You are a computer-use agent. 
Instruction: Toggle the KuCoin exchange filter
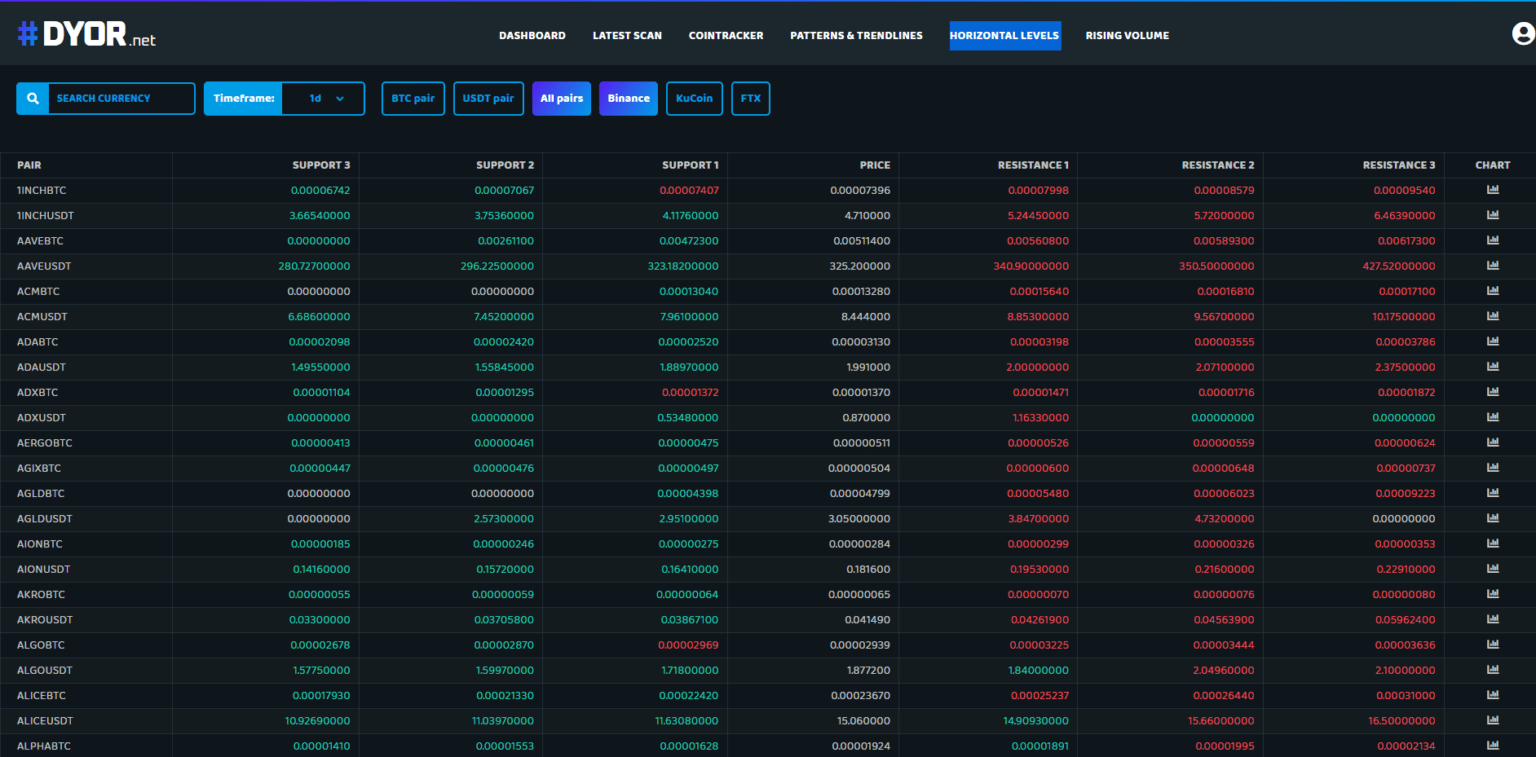tap(694, 98)
